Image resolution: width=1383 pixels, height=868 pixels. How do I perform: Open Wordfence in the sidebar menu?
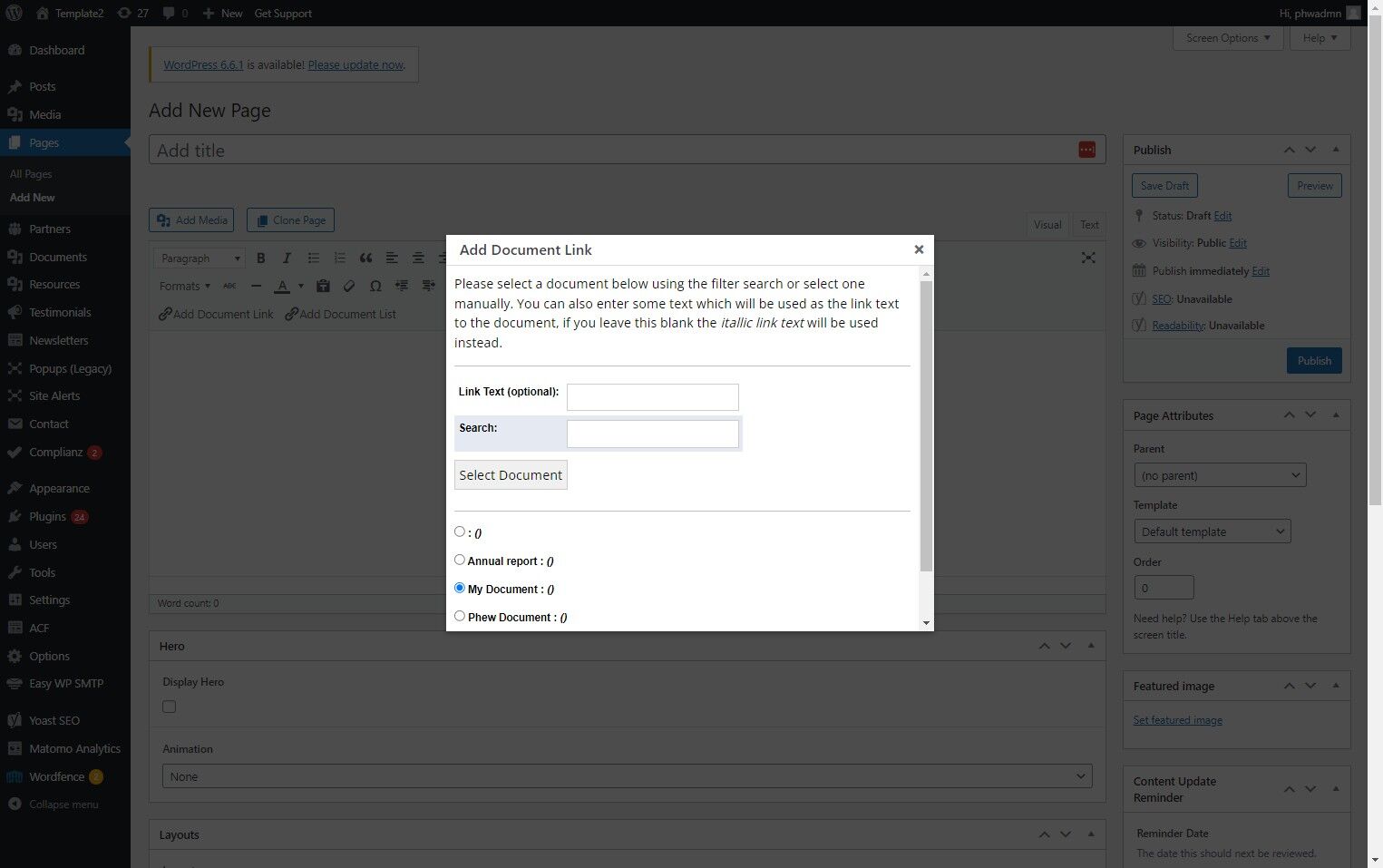(65, 776)
